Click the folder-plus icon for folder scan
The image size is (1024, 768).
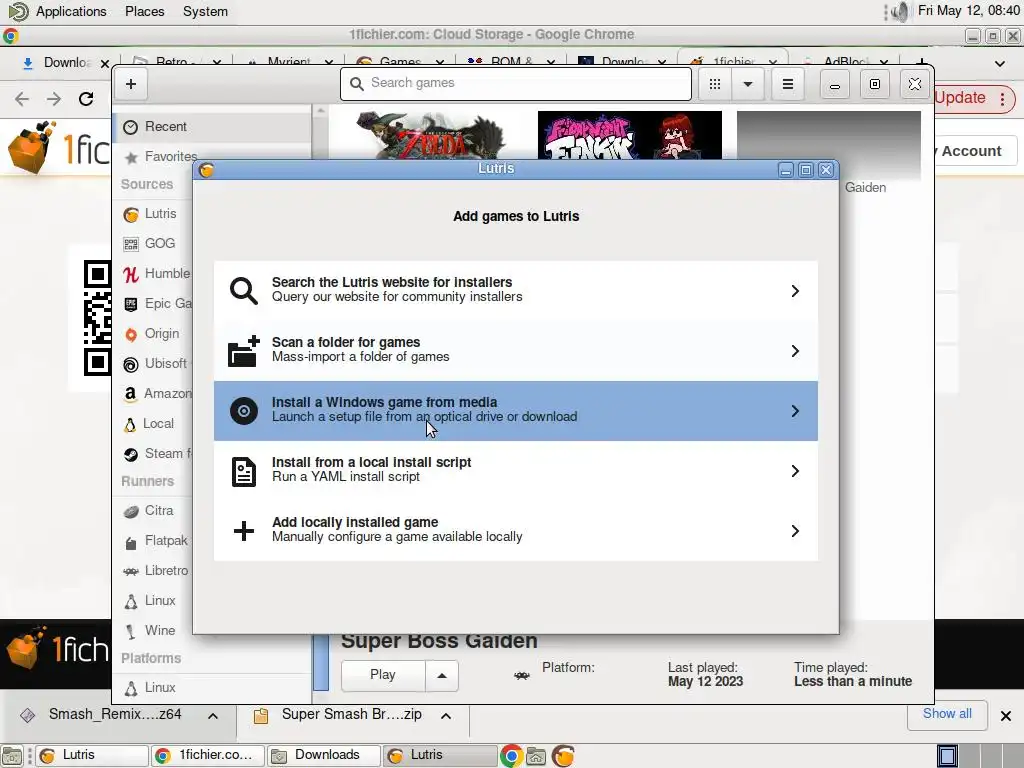coord(244,351)
